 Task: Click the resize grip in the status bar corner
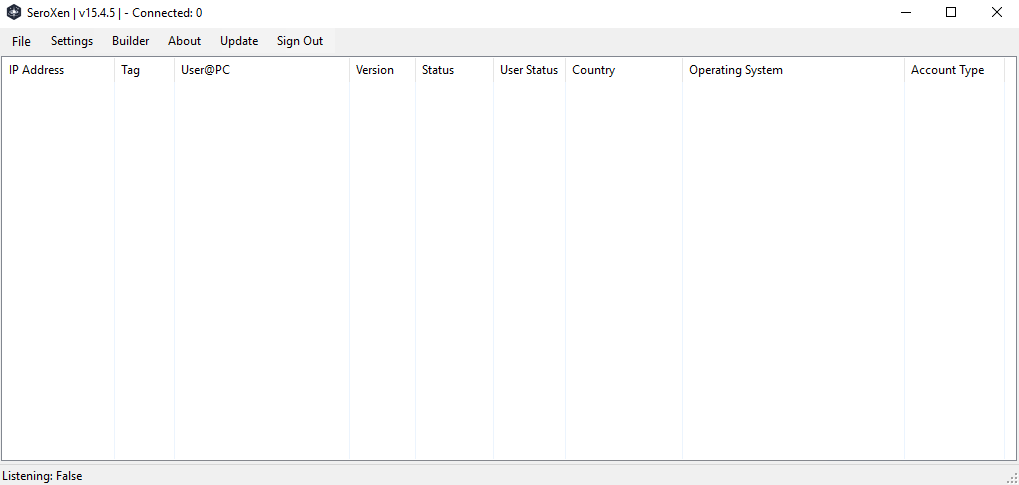[x=1011, y=477]
